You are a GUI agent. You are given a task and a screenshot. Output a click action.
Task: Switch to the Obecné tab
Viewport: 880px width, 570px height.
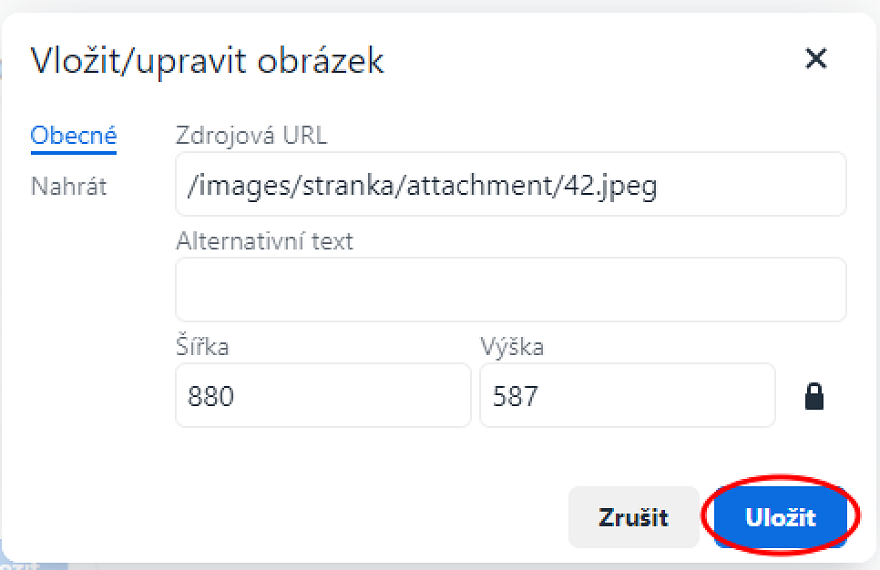(73, 136)
